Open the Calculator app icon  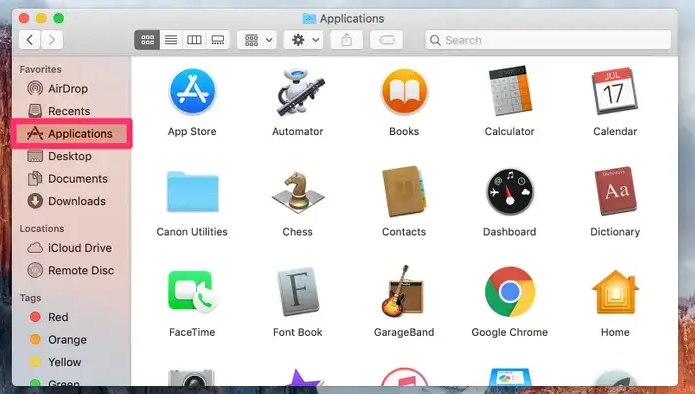click(x=509, y=91)
